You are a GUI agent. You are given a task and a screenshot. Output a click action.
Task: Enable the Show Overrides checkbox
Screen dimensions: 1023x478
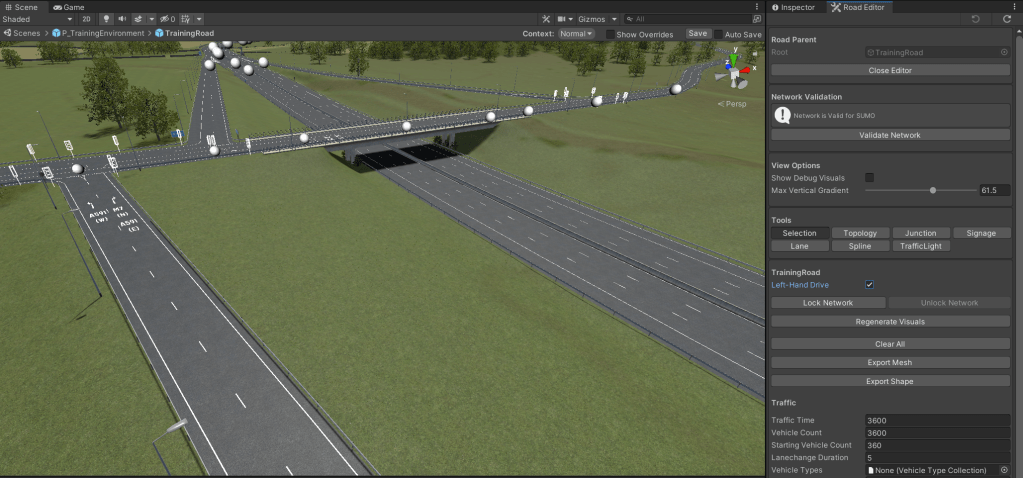[611, 33]
